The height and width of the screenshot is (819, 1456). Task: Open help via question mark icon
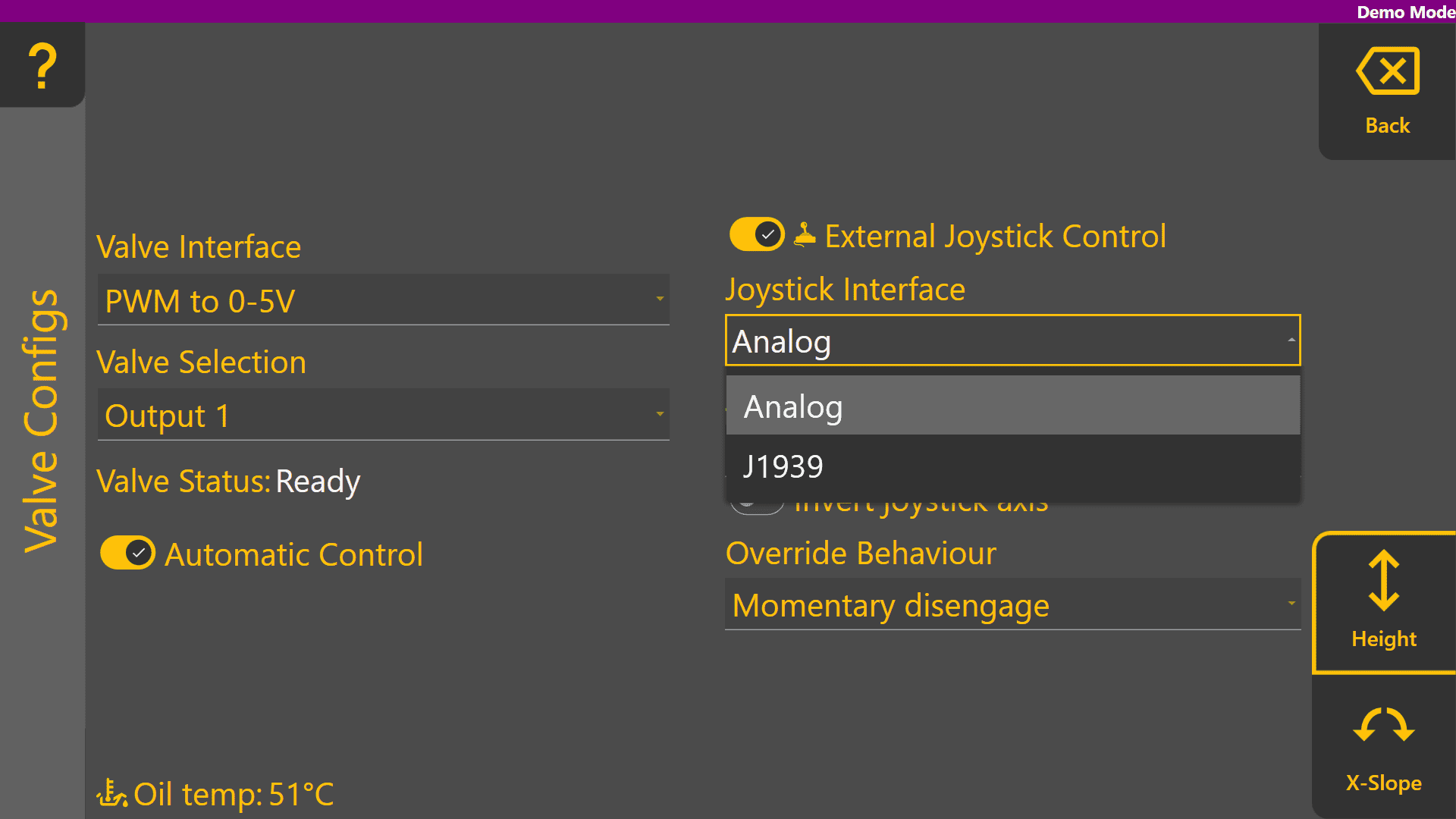pyautogui.click(x=42, y=65)
